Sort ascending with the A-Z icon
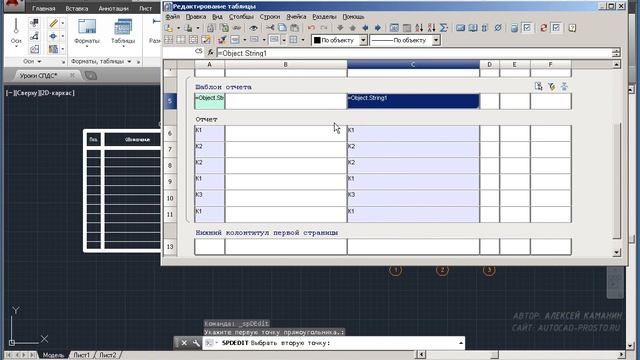 point(419,28)
